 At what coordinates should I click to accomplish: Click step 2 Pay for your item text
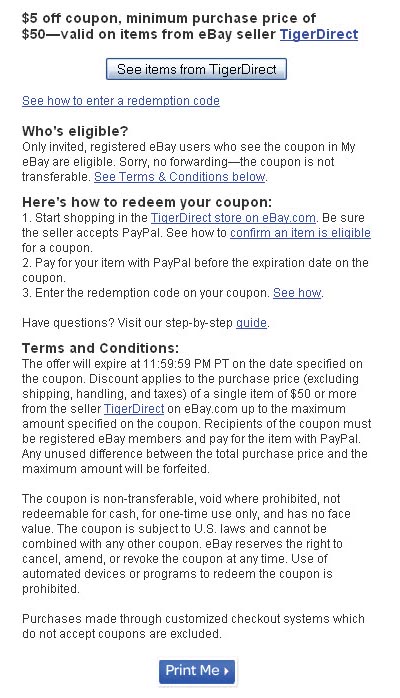coord(195,270)
